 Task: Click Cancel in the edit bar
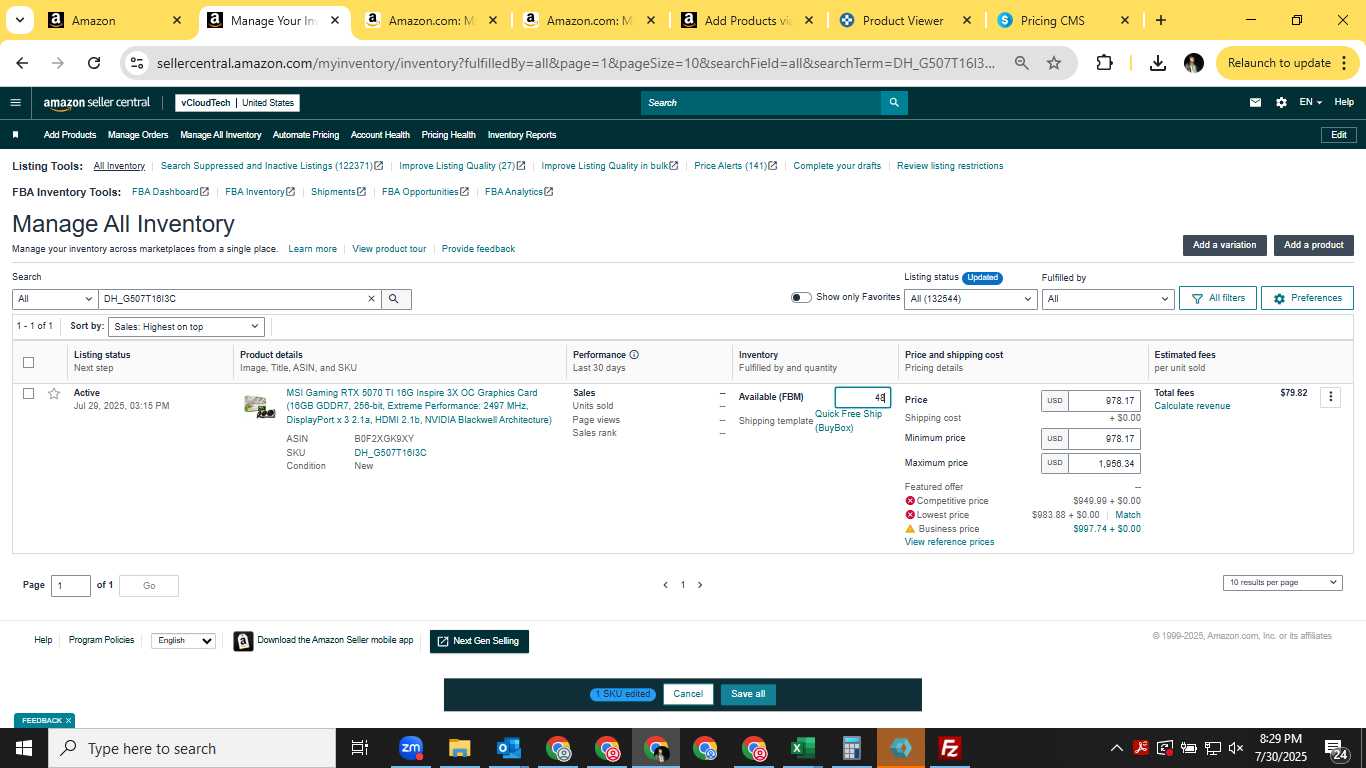pos(688,694)
